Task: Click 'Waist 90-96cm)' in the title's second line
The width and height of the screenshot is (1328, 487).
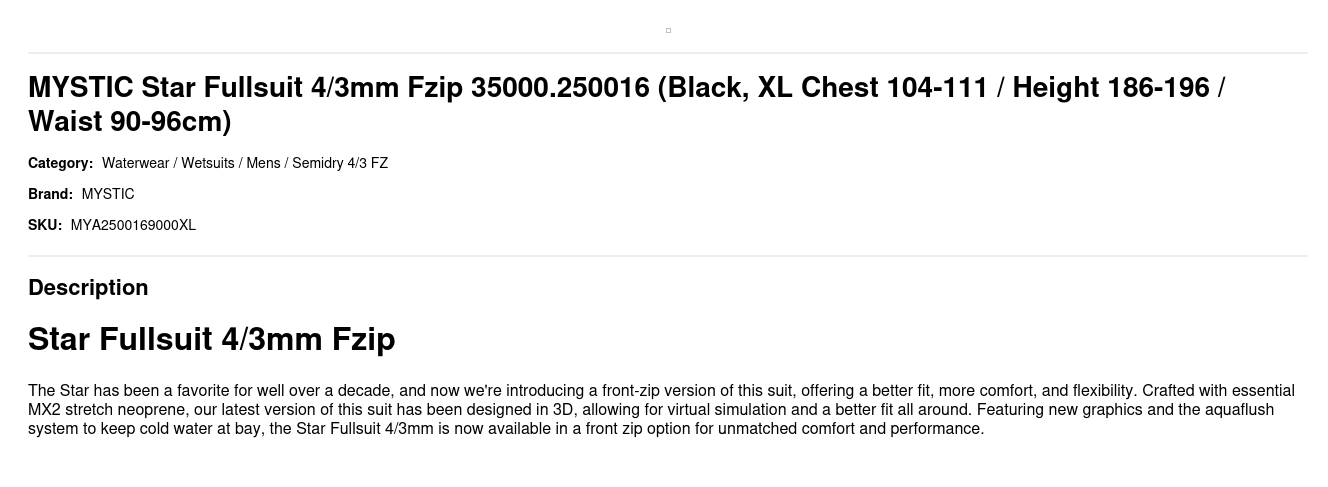Action: 129,122
